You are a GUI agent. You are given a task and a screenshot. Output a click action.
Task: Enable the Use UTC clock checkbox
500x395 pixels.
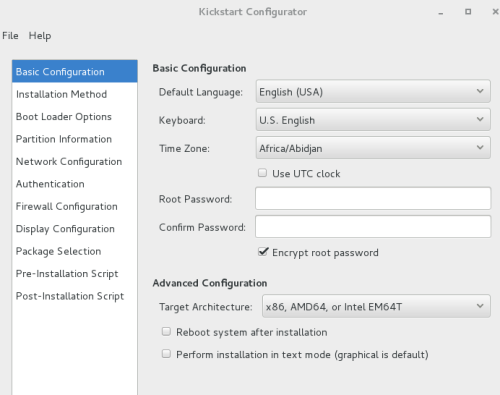point(262,173)
